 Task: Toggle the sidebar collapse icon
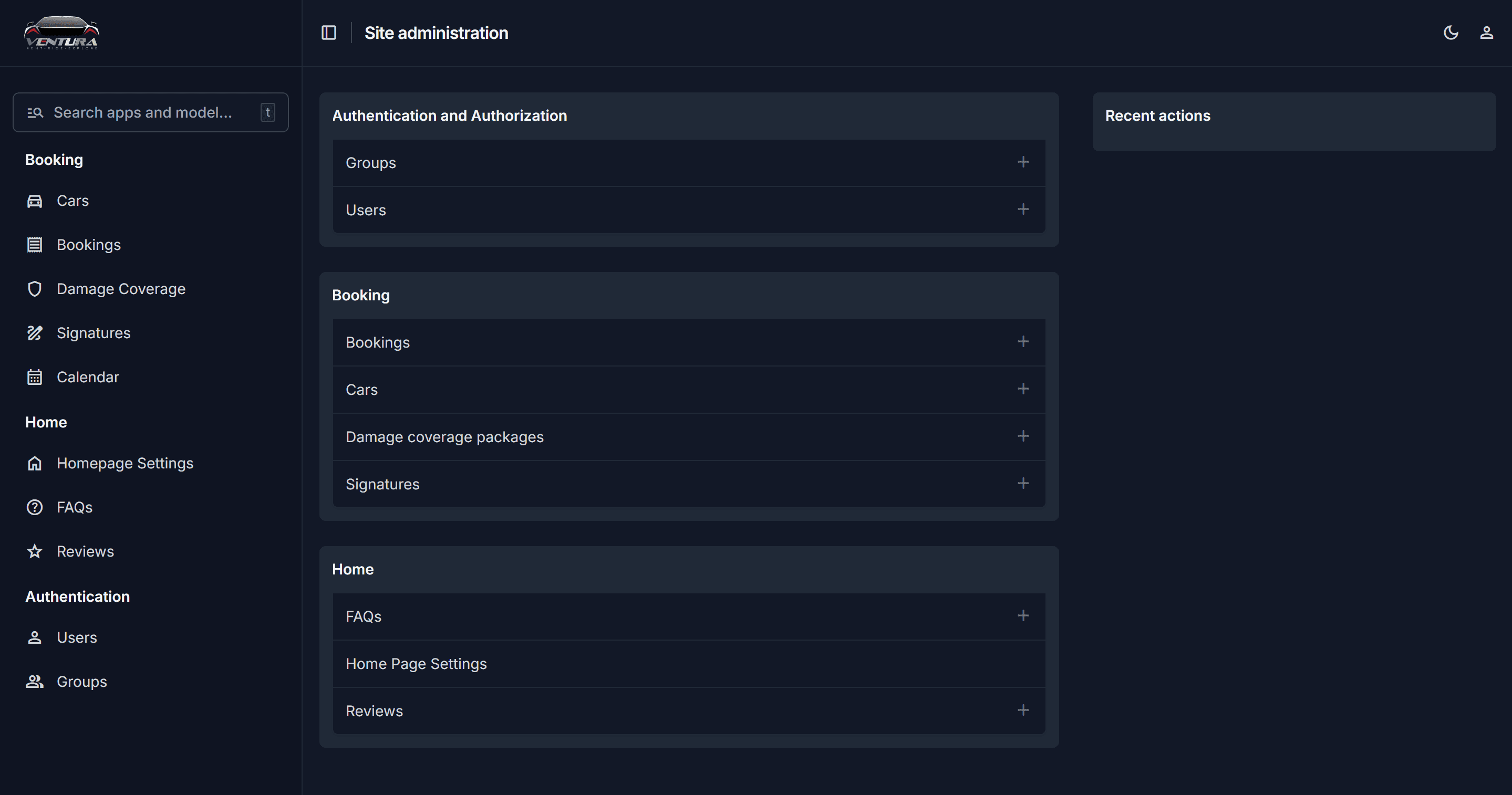click(x=329, y=33)
